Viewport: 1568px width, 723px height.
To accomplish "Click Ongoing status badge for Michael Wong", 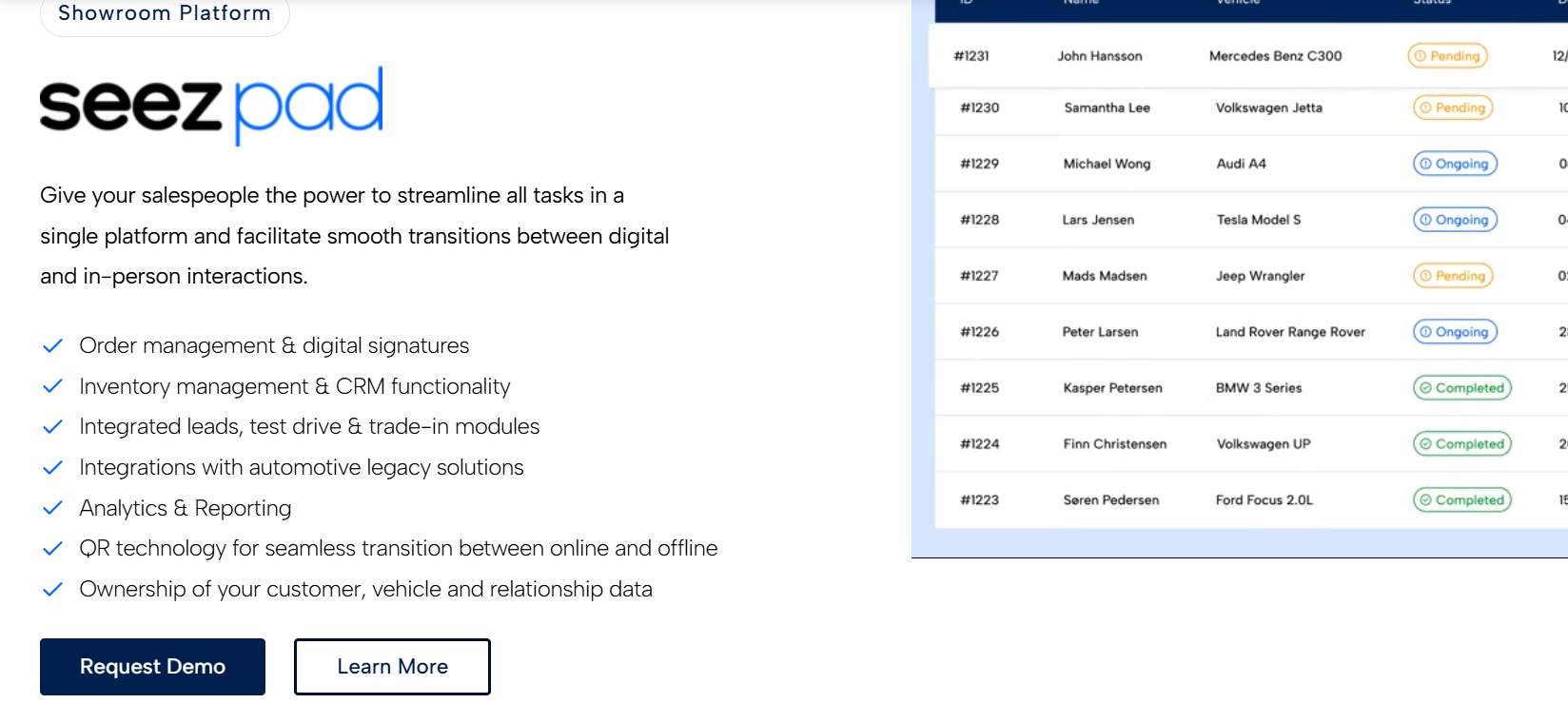I will 1455,164.
